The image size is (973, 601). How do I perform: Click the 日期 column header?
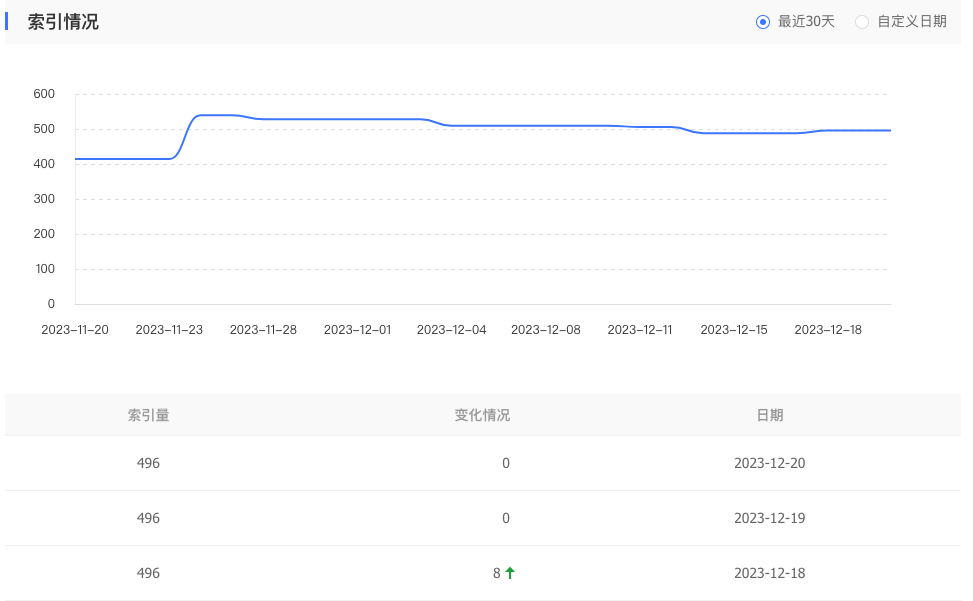[x=769, y=415]
